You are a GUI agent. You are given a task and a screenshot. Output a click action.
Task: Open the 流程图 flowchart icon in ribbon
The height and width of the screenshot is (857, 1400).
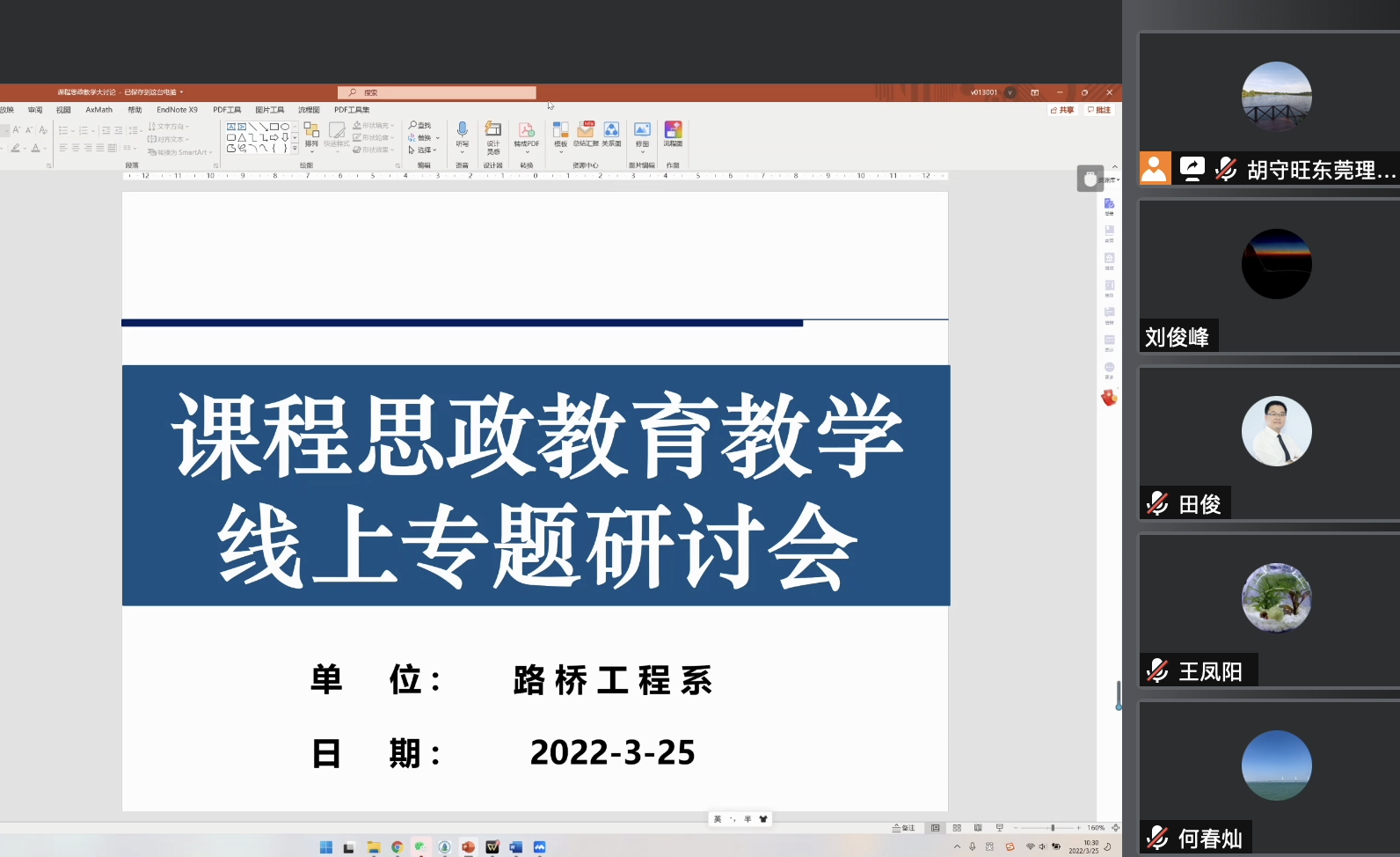point(673,134)
